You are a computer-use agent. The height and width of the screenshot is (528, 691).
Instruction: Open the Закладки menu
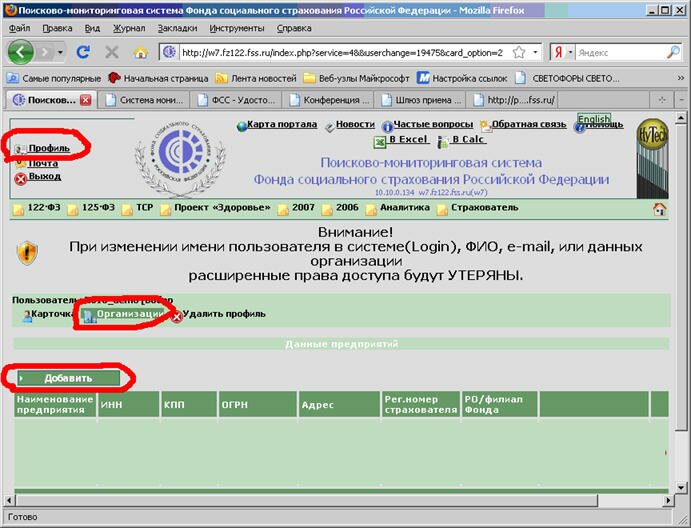178,28
